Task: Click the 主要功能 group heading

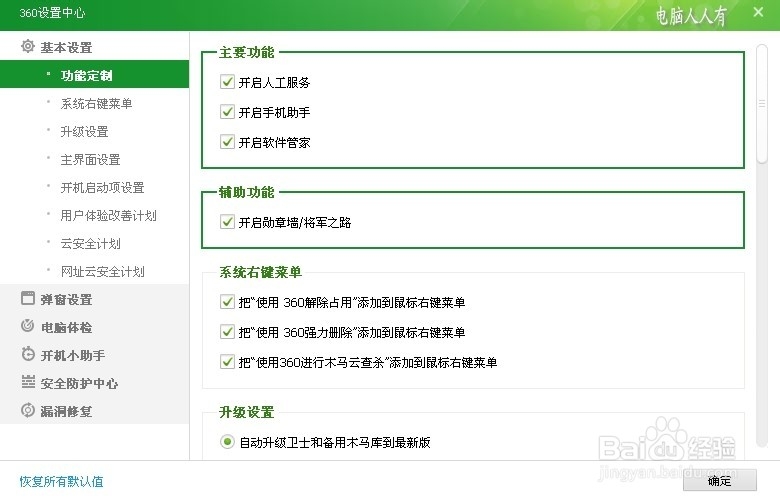Action: [x=247, y=52]
